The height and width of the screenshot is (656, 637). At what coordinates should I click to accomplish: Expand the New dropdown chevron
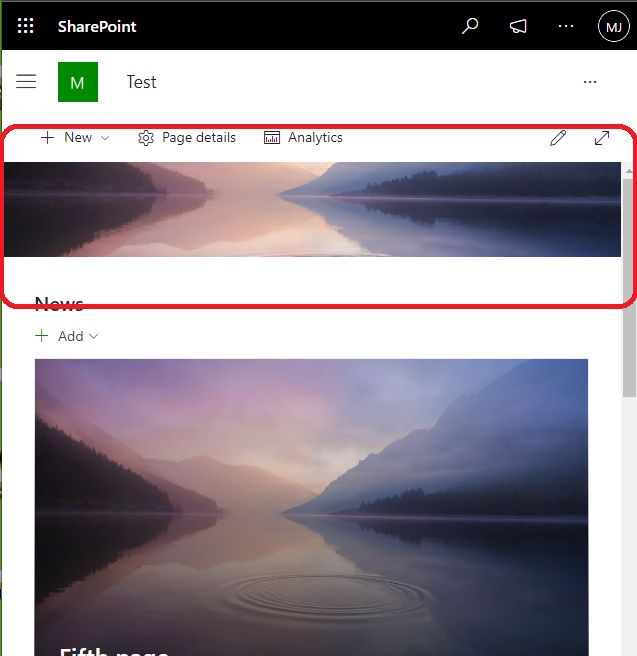click(x=105, y=138)
